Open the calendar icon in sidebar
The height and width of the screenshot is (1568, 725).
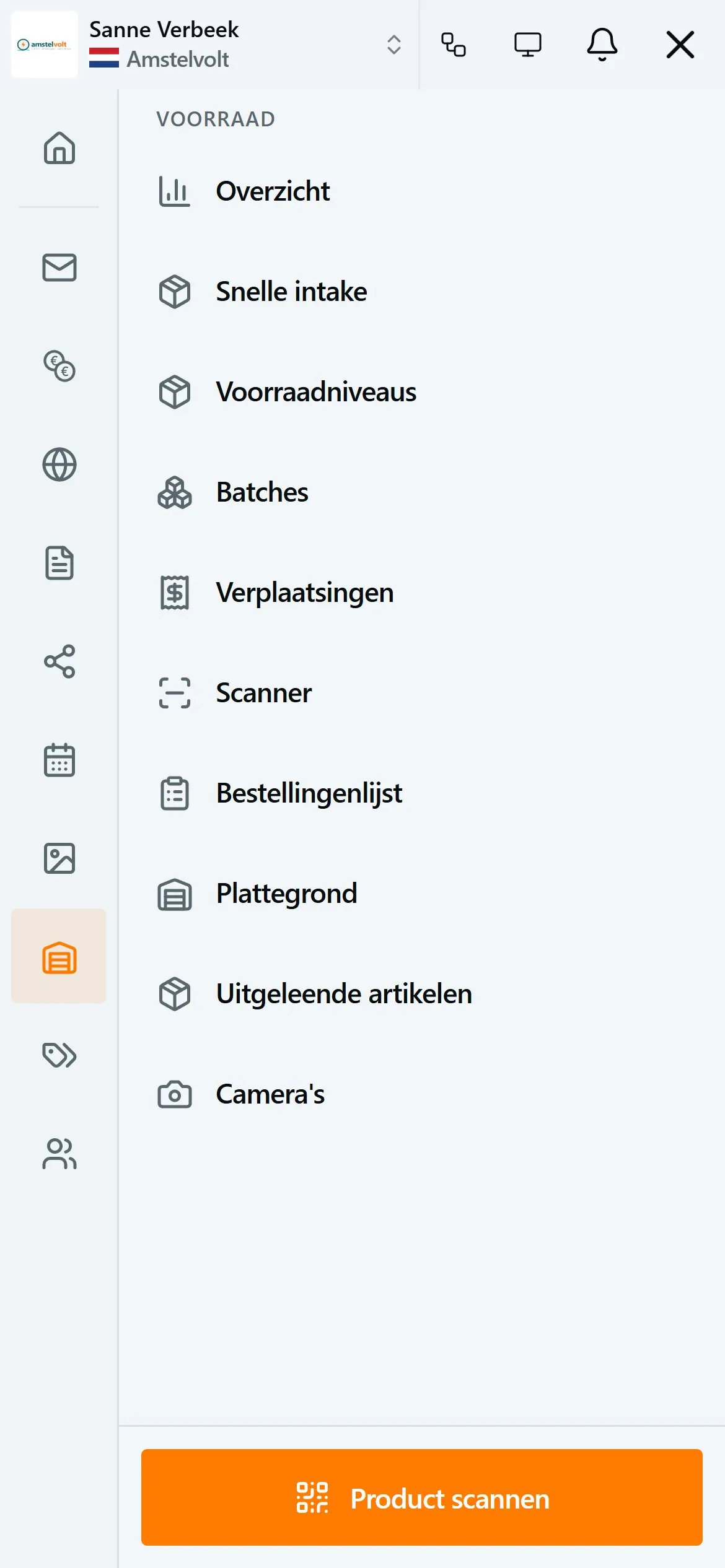click(x=59, y=760)
